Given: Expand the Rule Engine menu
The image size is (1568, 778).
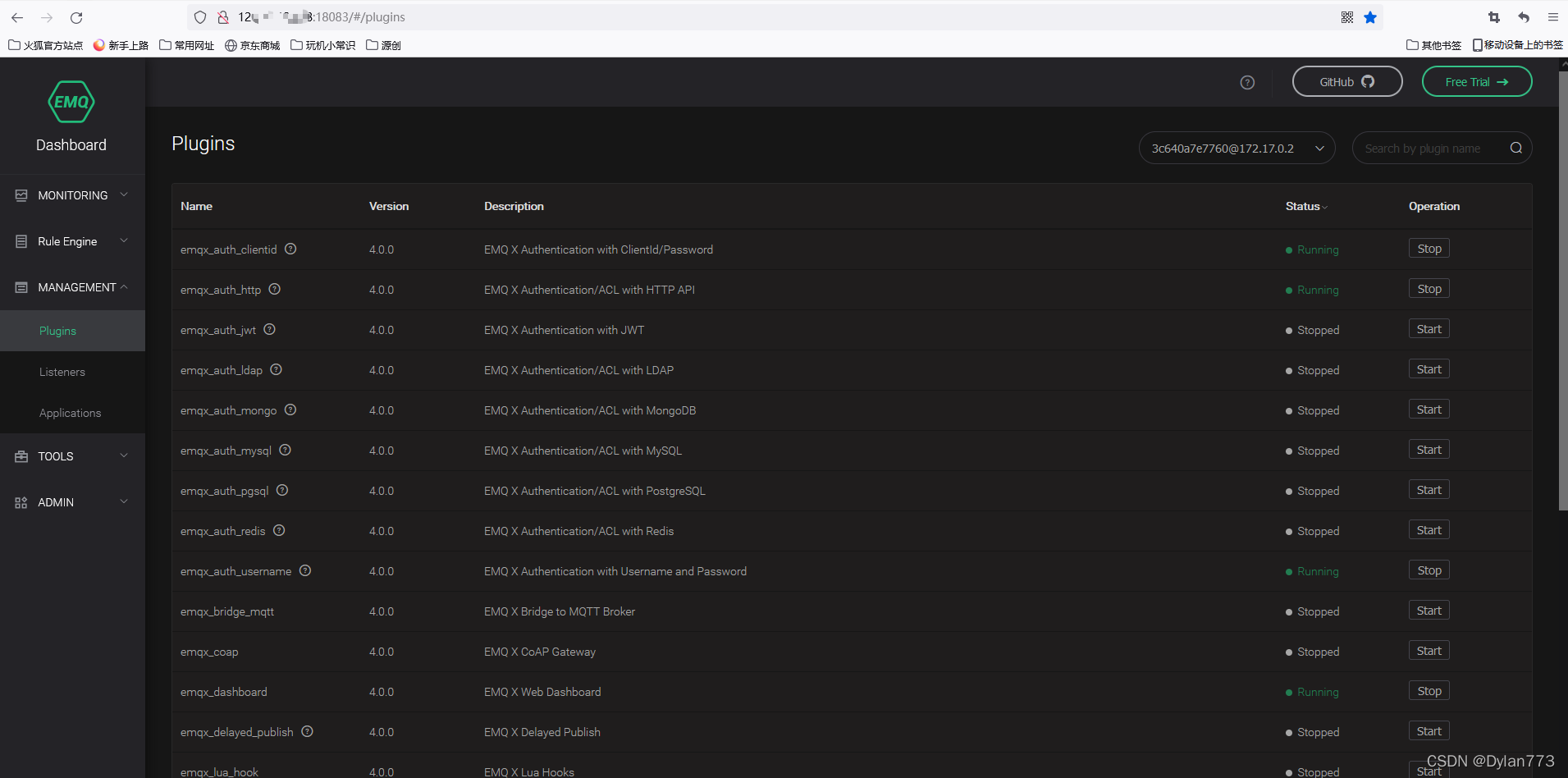Looking at the screenshot, I should click(x=72, y=241).
